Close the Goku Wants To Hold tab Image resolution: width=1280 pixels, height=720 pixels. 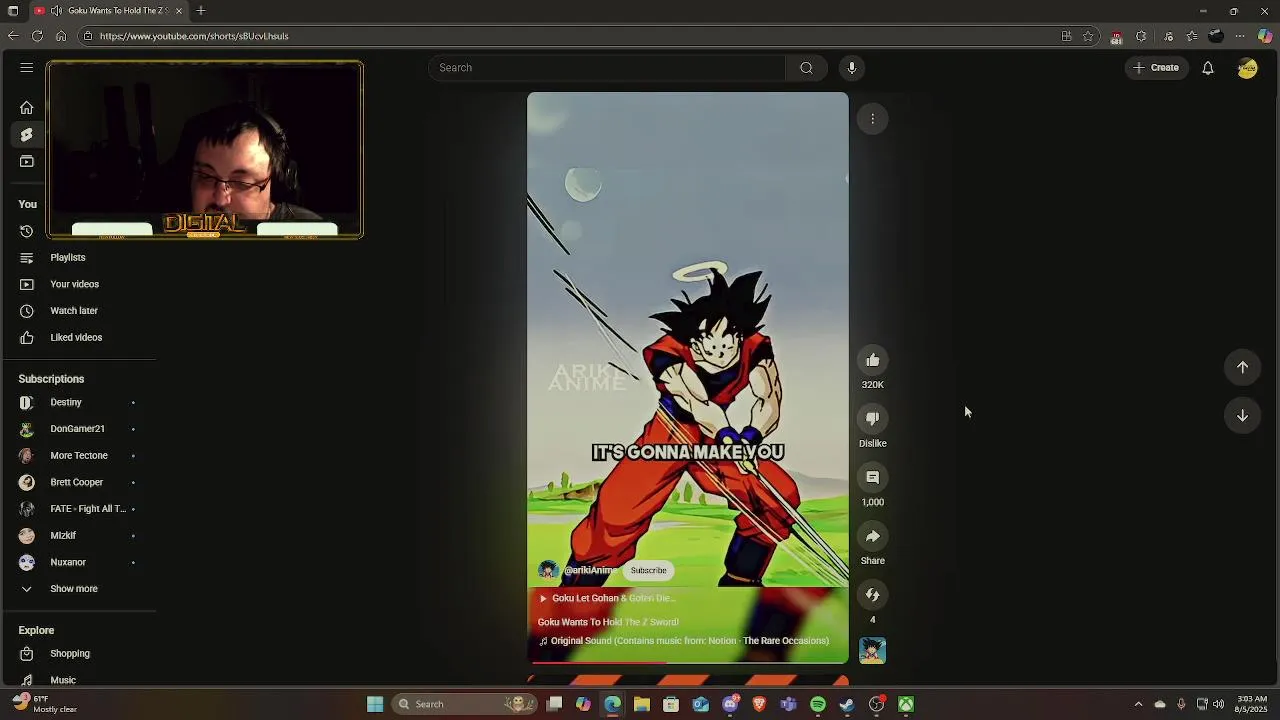click(179, 11)
